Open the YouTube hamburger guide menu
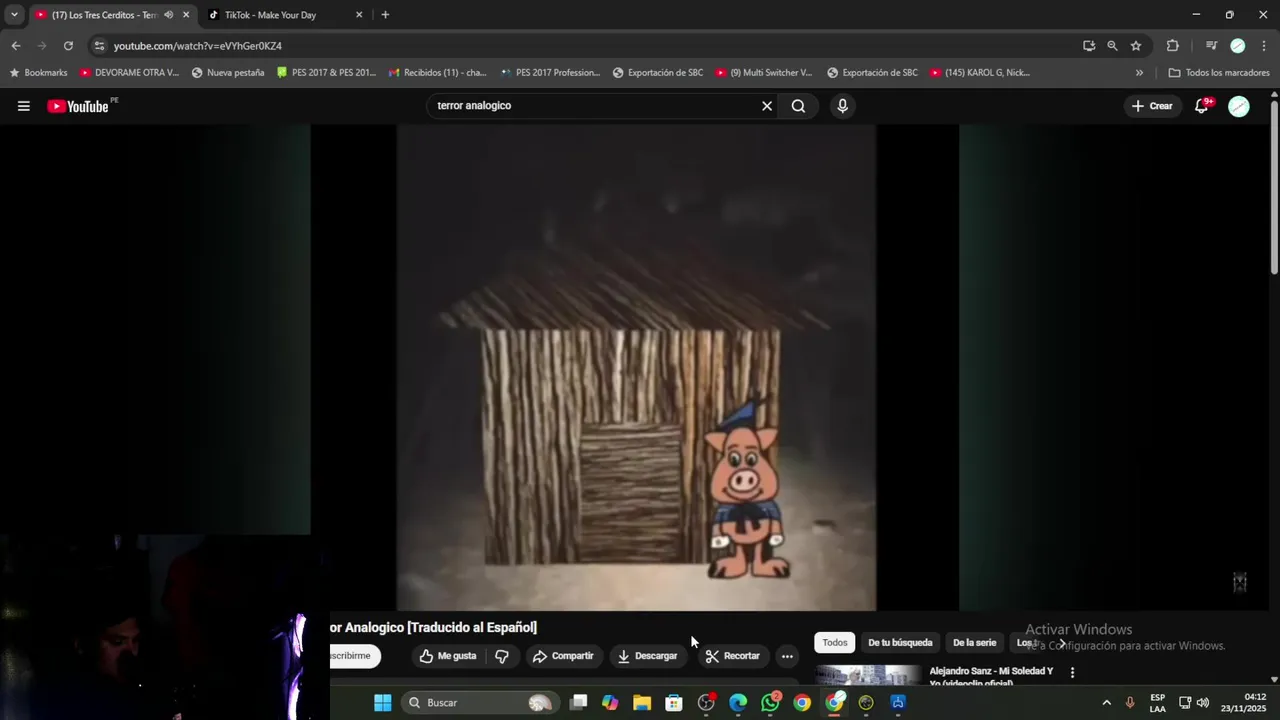Screen dimensions: 1280x720 coord(23,106)
